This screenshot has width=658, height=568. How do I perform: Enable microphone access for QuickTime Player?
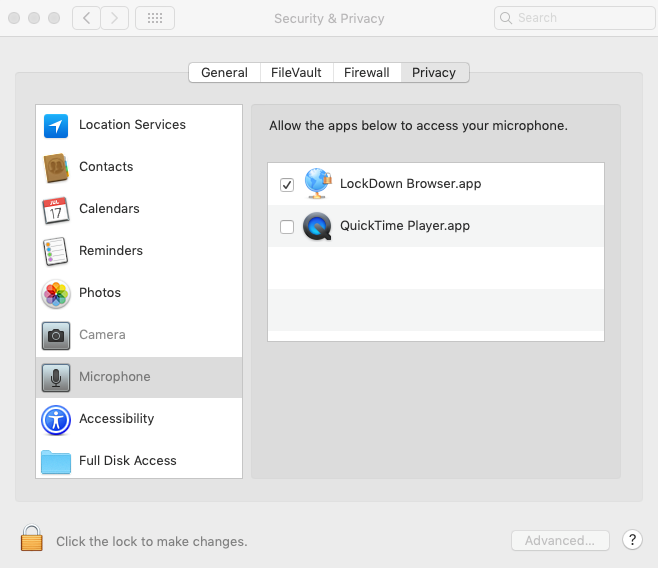[x=287, y=227]
